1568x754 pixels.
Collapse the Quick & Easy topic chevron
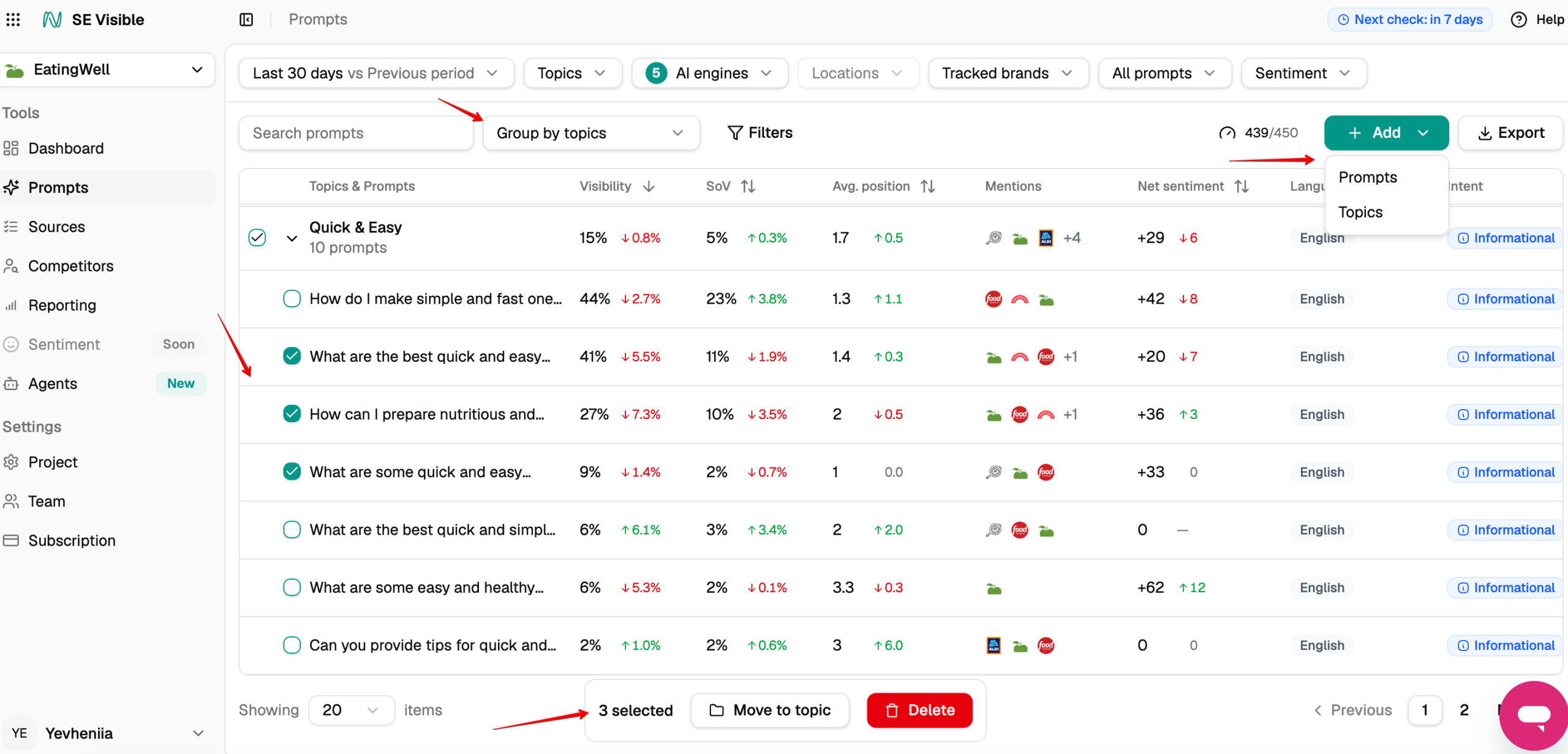point(292,238)
